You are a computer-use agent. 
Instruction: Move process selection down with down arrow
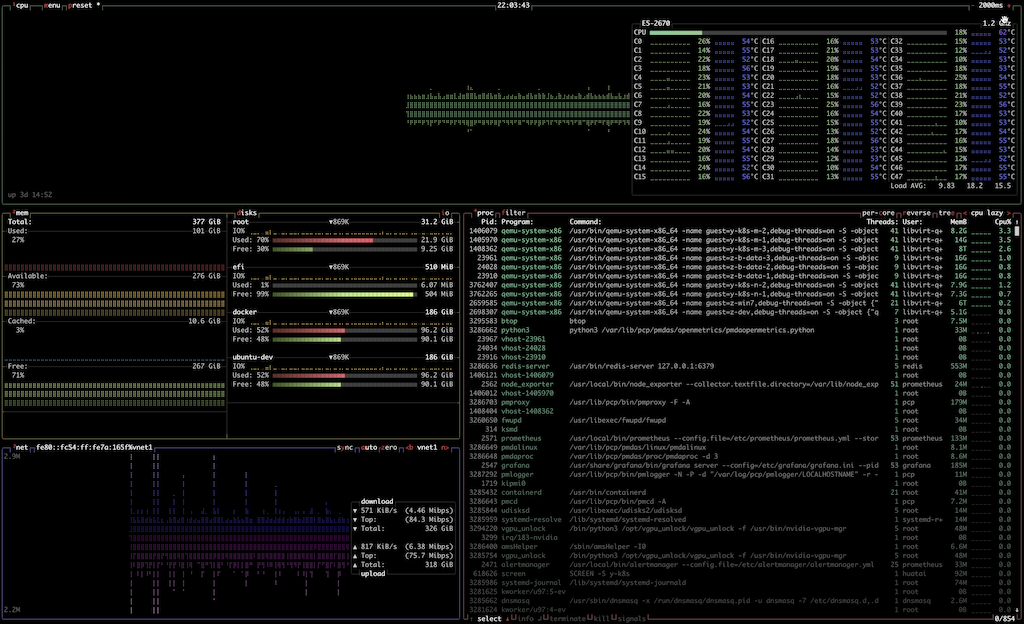(507, 618)
